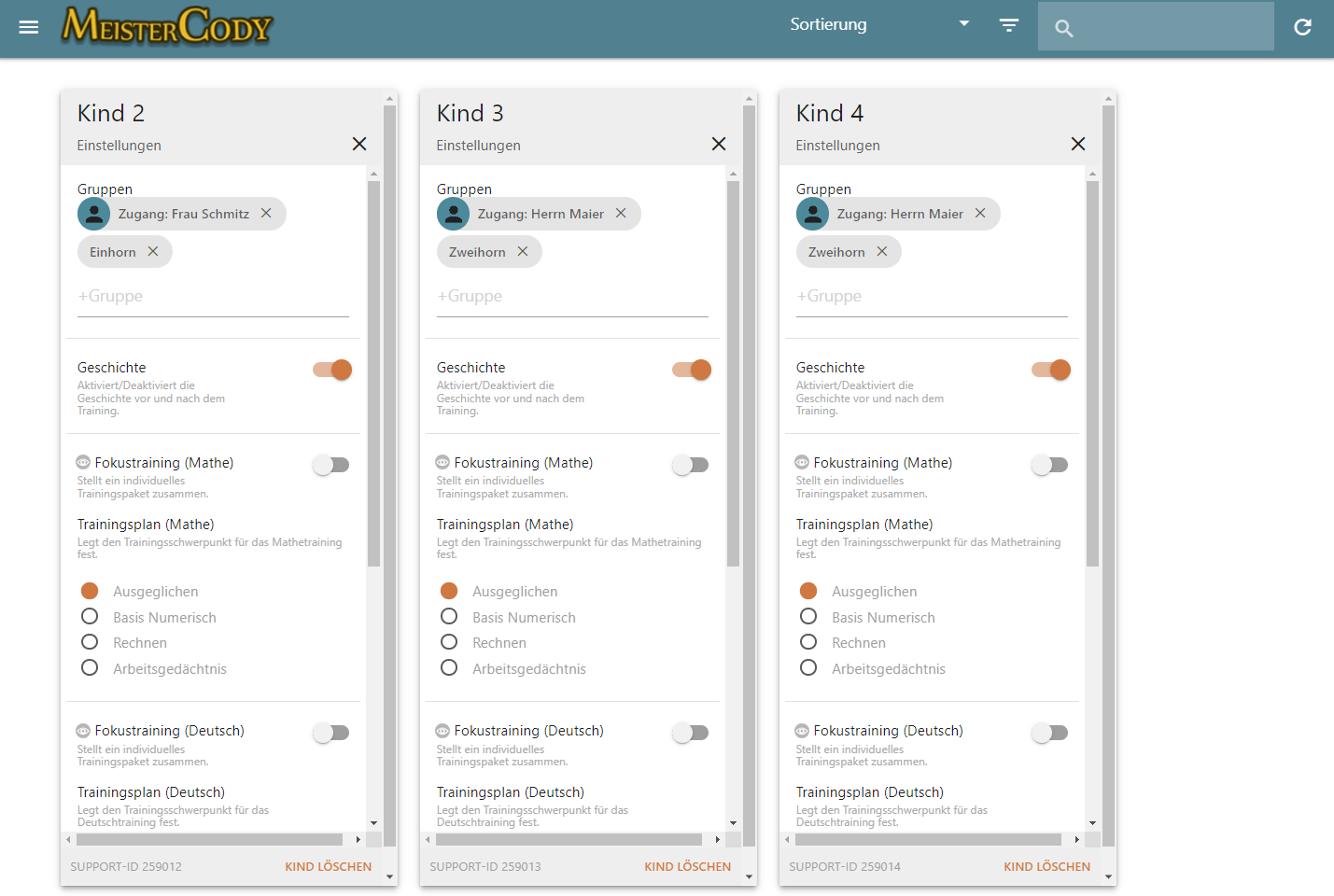Click SUPPORT-ID 259013 text

pos(485,867)
